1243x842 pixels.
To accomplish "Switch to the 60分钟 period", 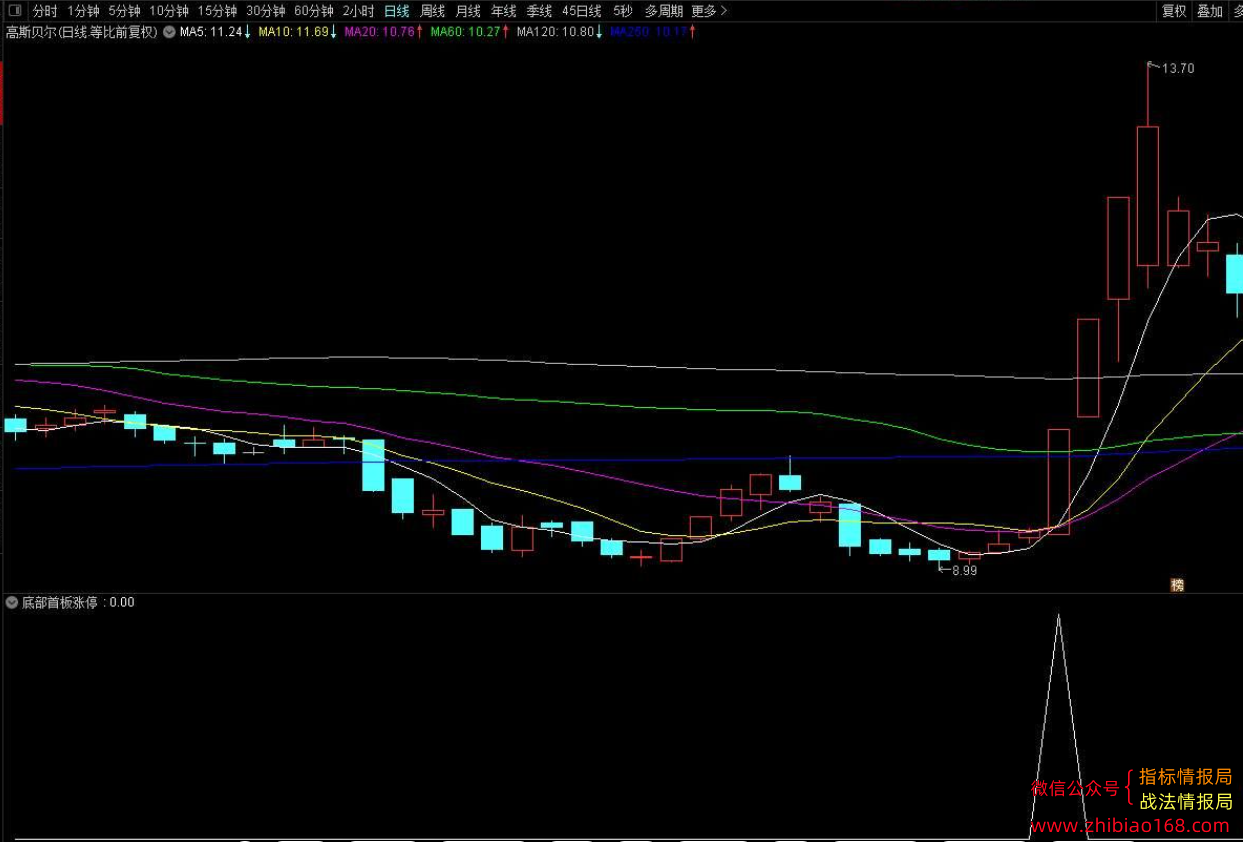I will 314,11.
